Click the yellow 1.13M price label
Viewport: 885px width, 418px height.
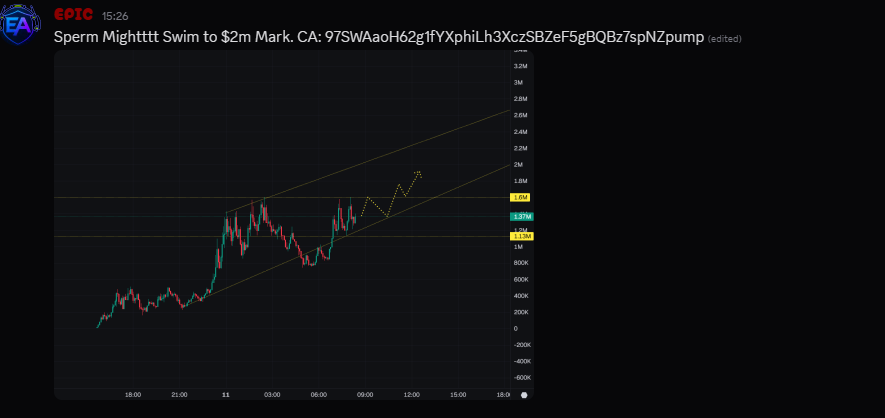coord(522,236)
